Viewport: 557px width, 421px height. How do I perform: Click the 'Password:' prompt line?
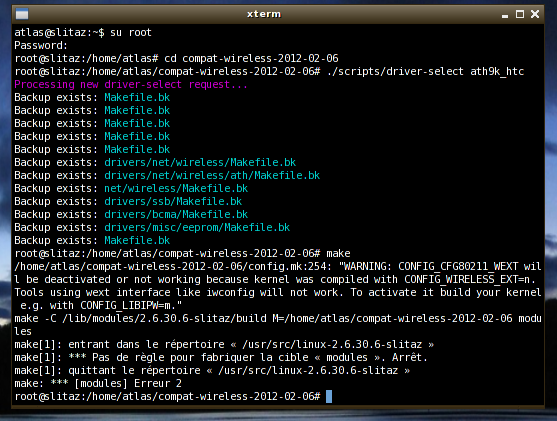click(x=41, y=45)
